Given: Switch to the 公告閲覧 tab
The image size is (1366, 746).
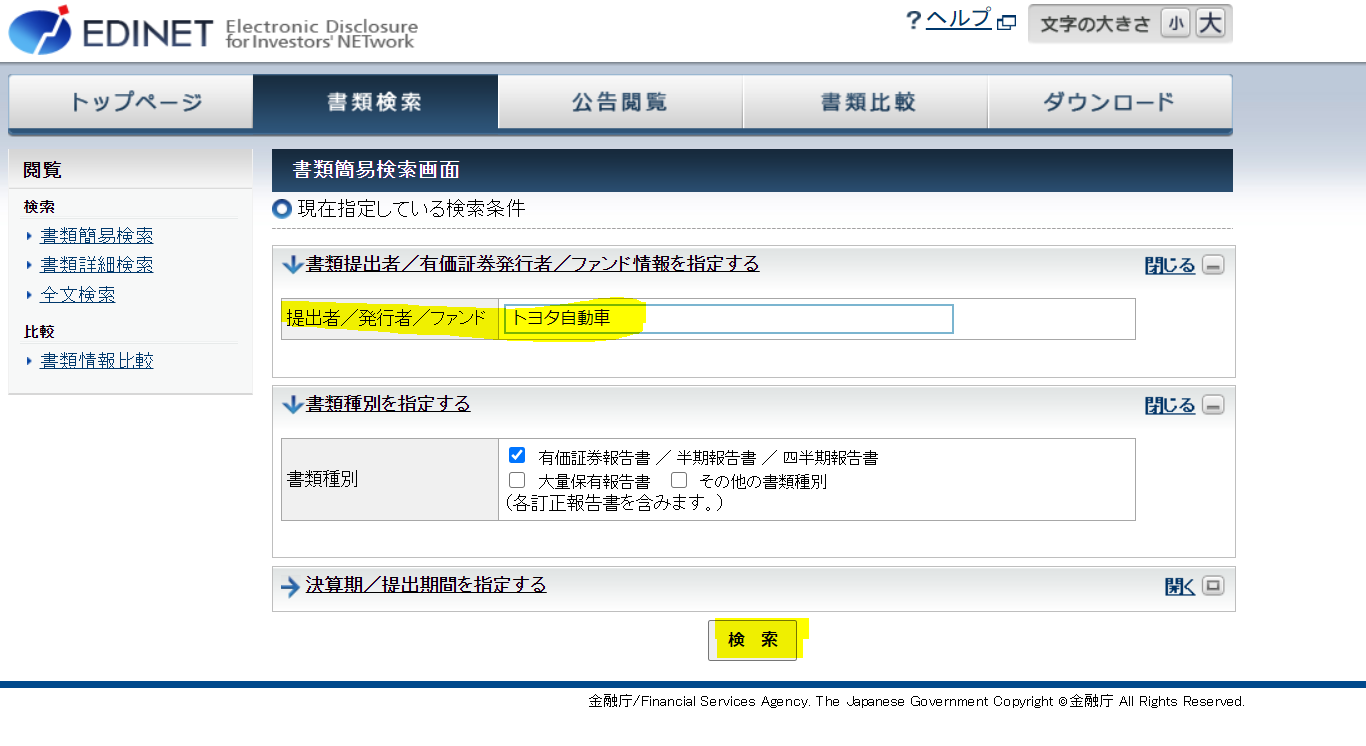Looking at the screenshot, I should click(620, 102).
